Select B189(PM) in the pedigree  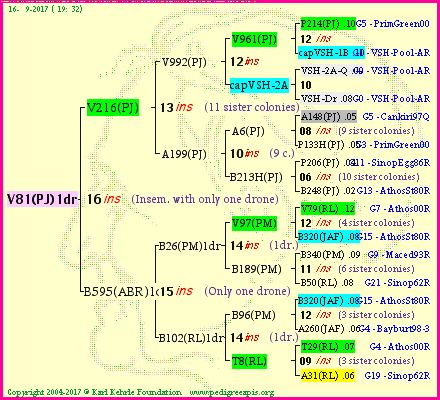click(256, 269)
